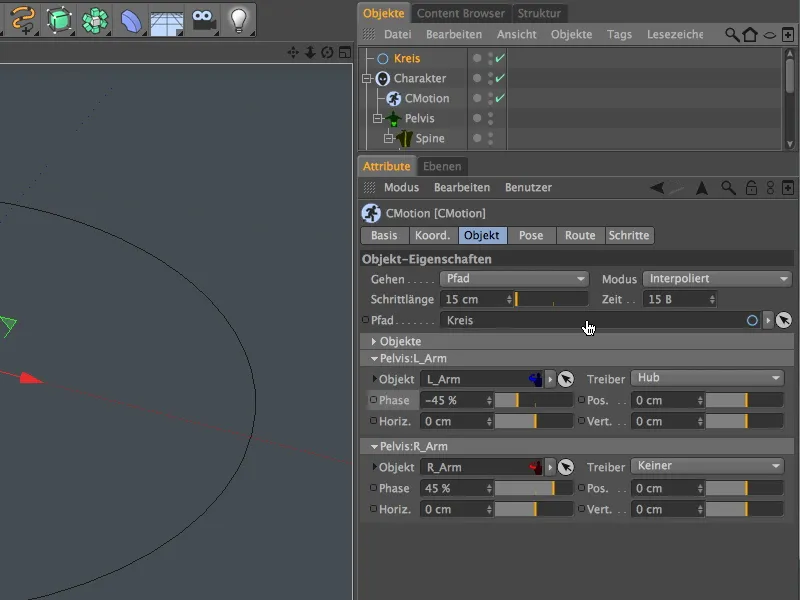Click the search magnifier in the Objekte manager

tap(731, 33)
